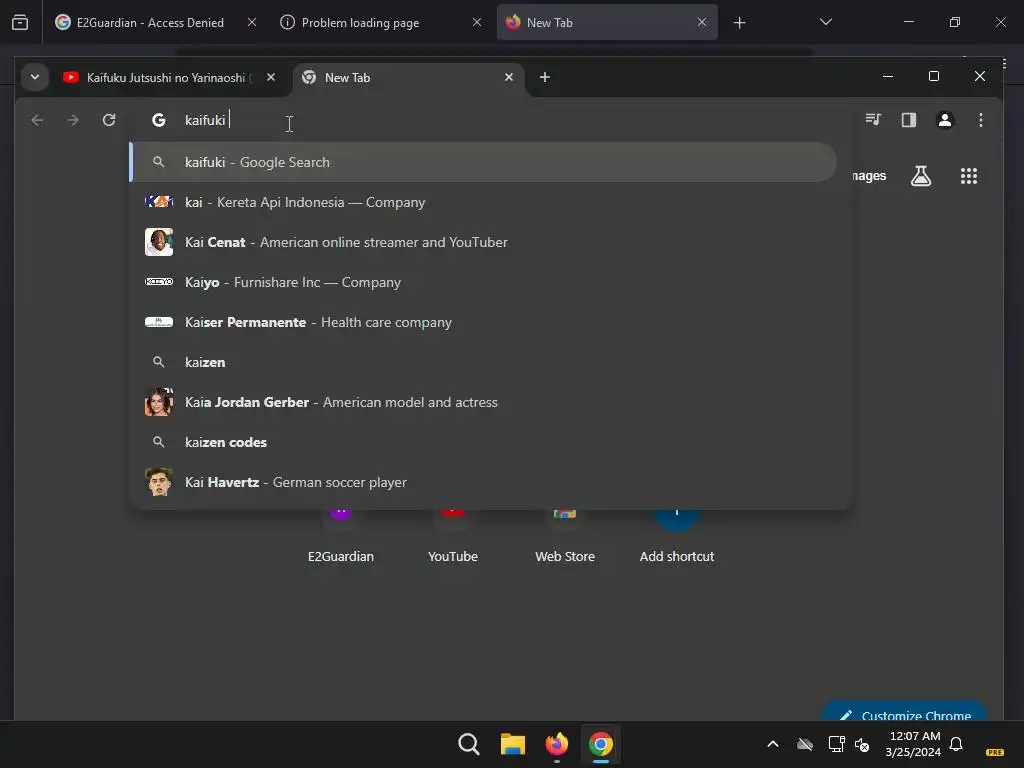The image size is (1024, 768).
Task: Close the Problem loading page tab
Action: click(477, 22)
